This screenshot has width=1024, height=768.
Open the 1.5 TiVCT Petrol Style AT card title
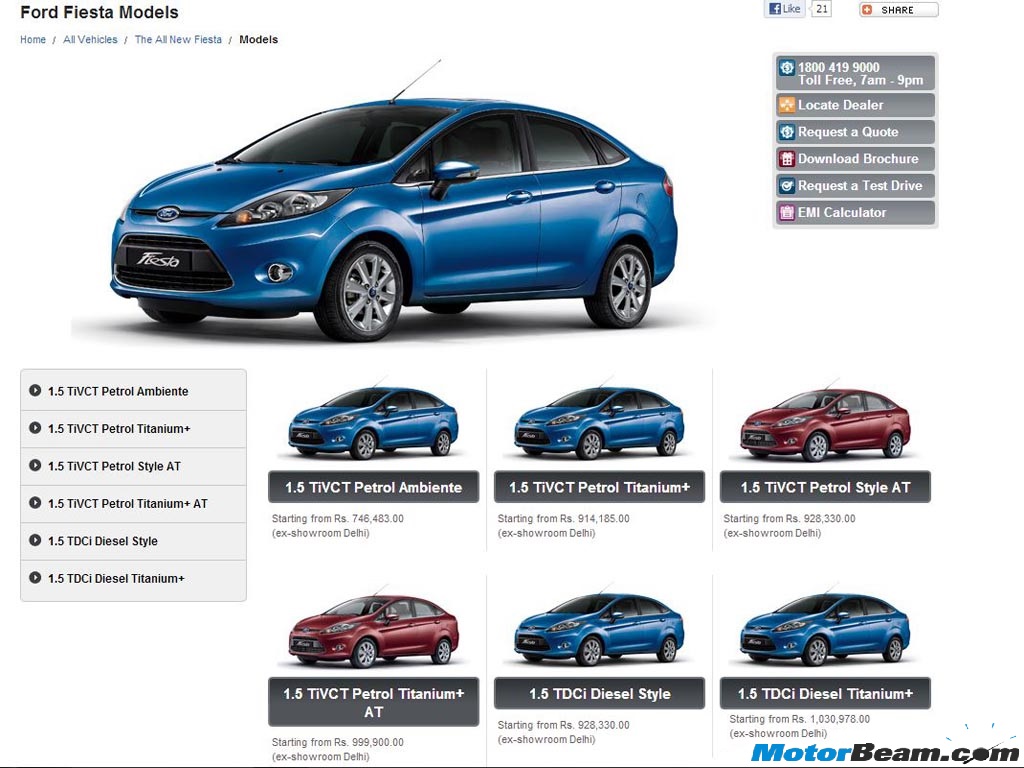click(825, 487)
